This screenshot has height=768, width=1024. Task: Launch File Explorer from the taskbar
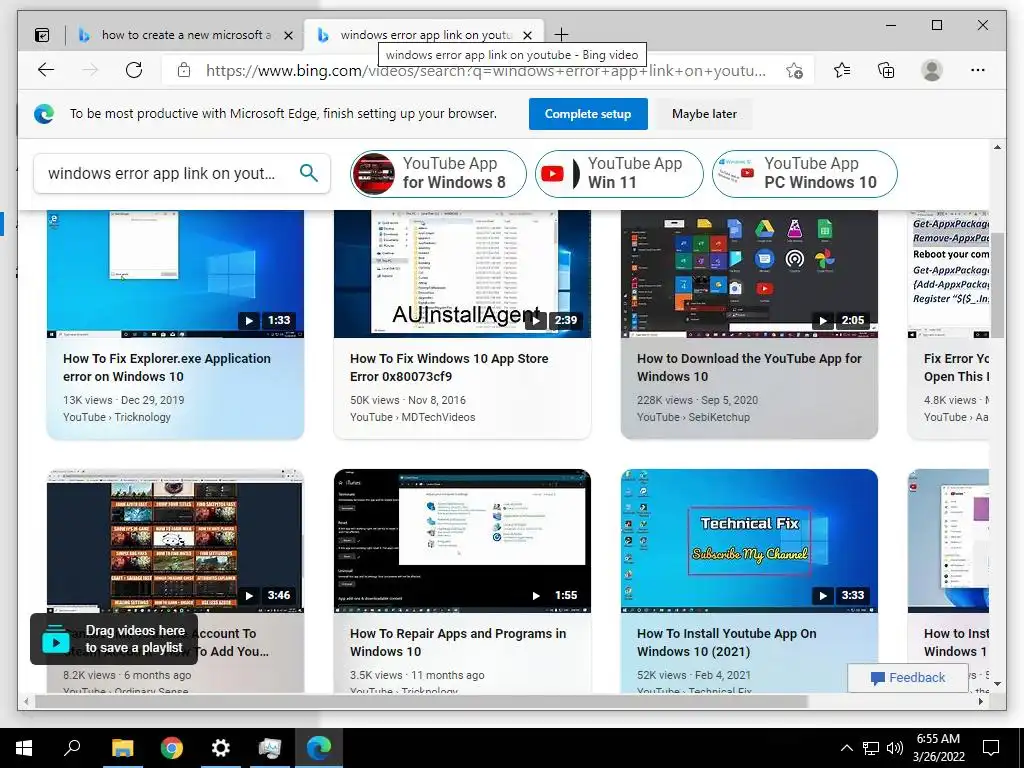(x=122, y=748)
